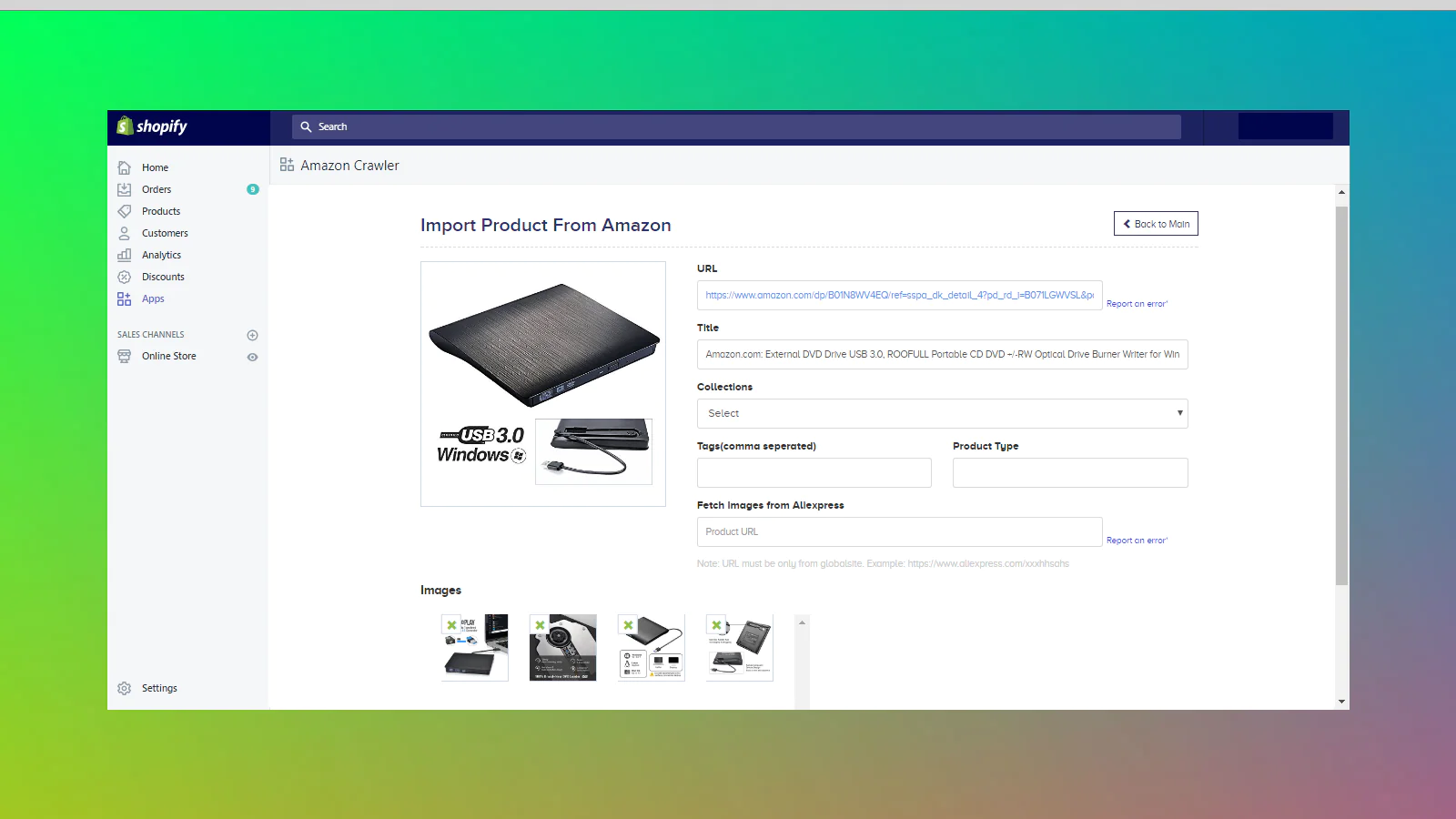Remove the second image with green X

540,625
